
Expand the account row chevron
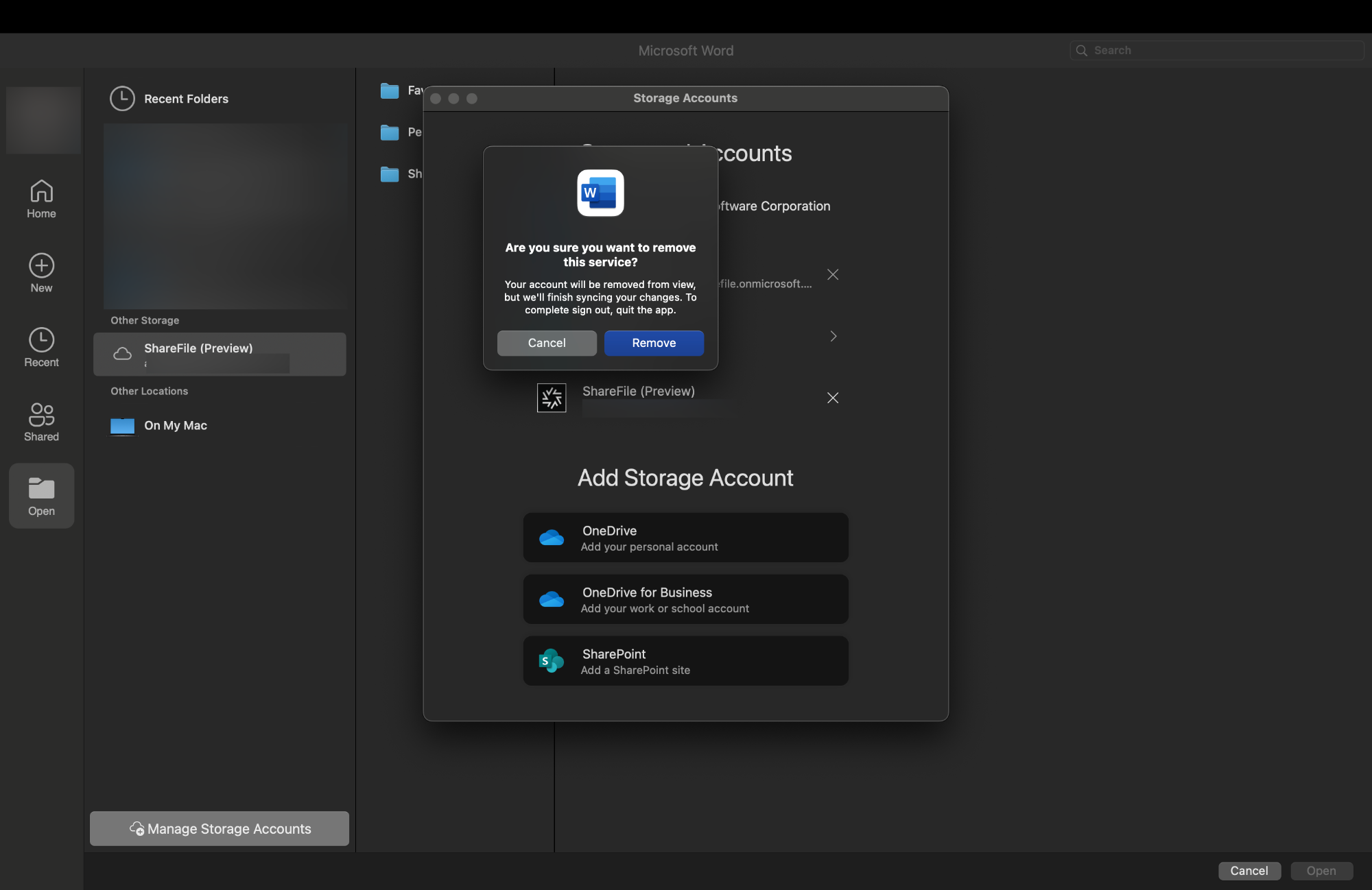[833, 336]
